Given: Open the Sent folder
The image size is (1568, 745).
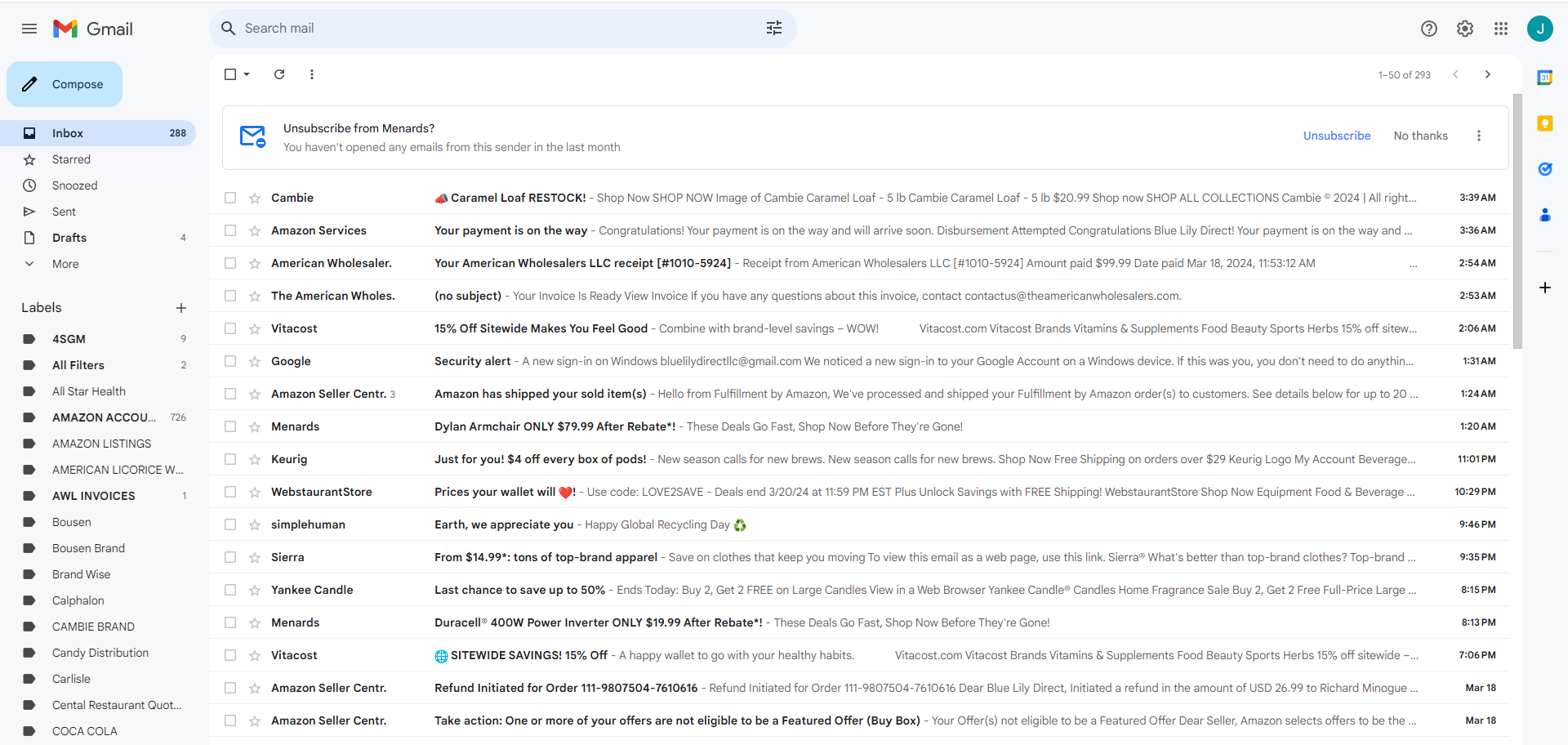Looking at the screenshot, I should click(x=98, y=212).
